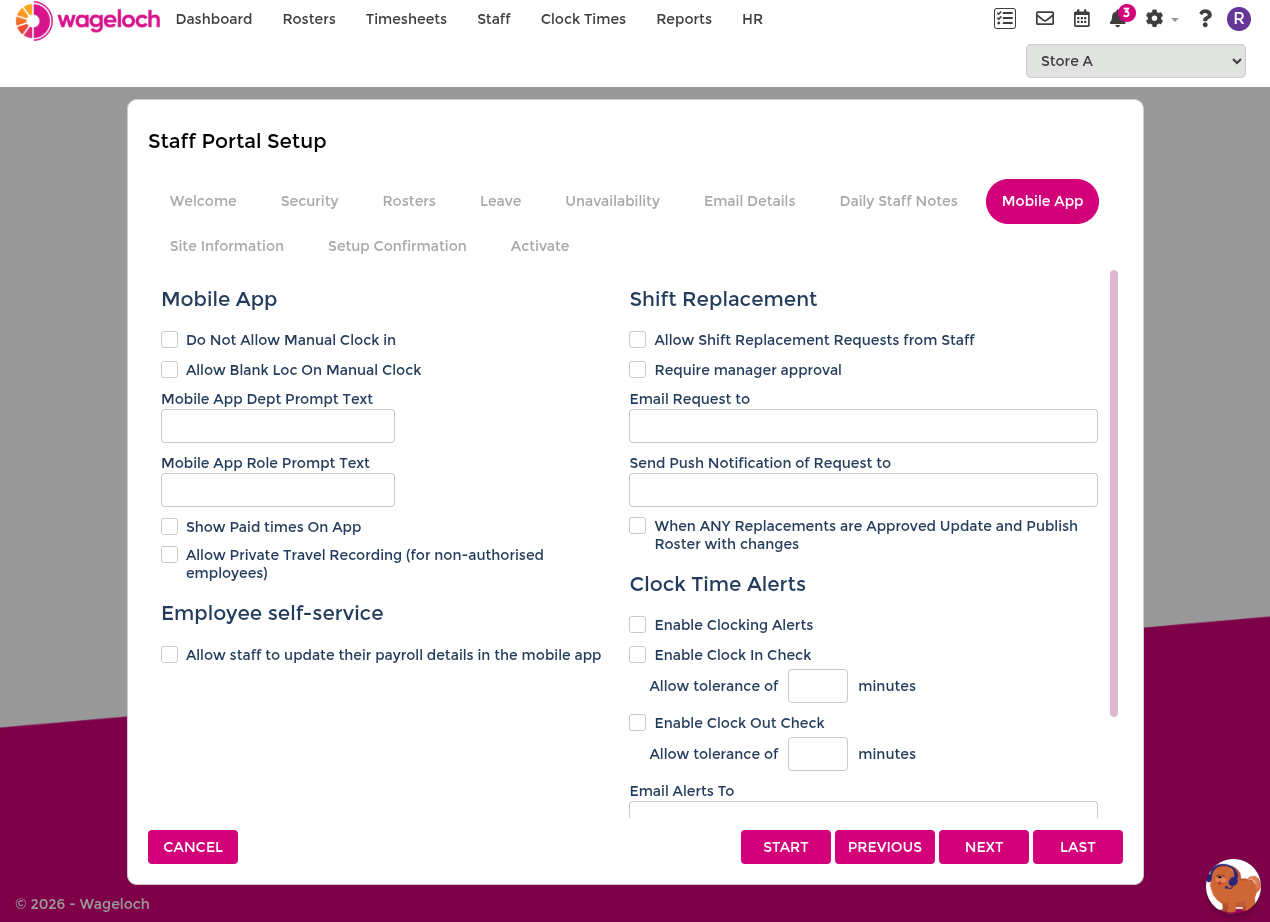
Task: Tick Allow Blank Loc On Manual Clock
Action: [x=170, y=370]
